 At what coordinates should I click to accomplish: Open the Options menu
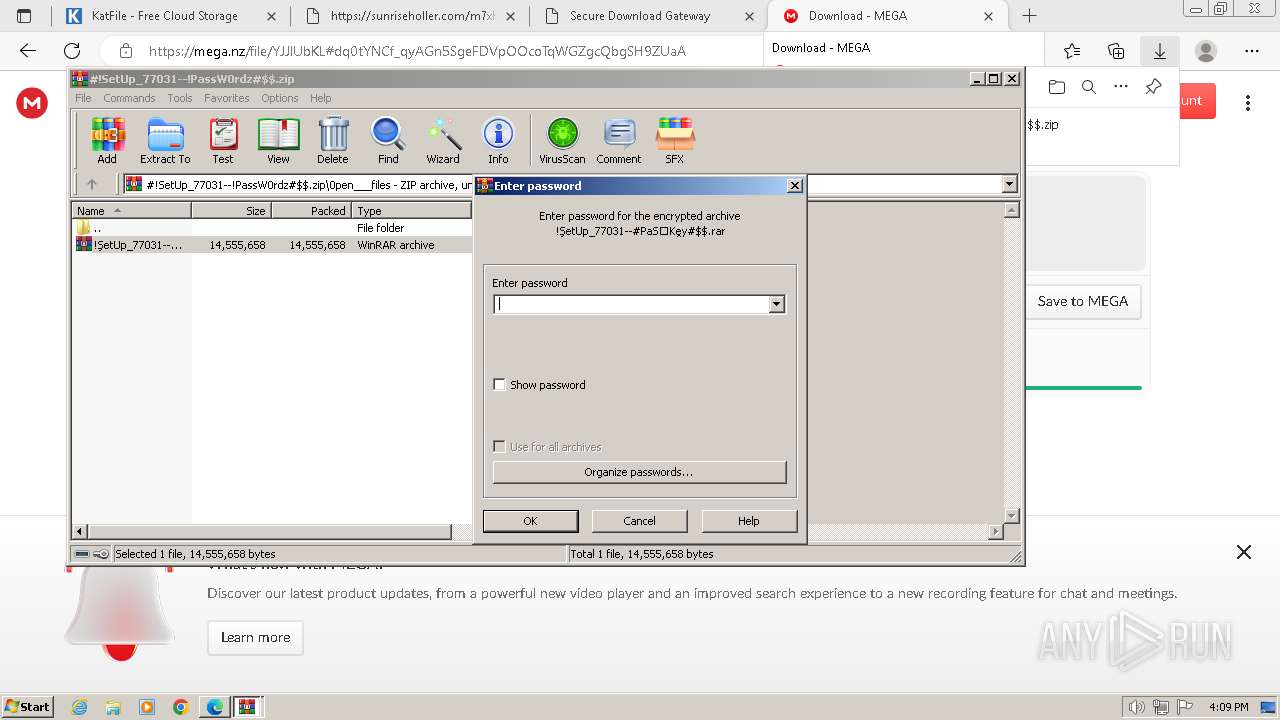280,98
